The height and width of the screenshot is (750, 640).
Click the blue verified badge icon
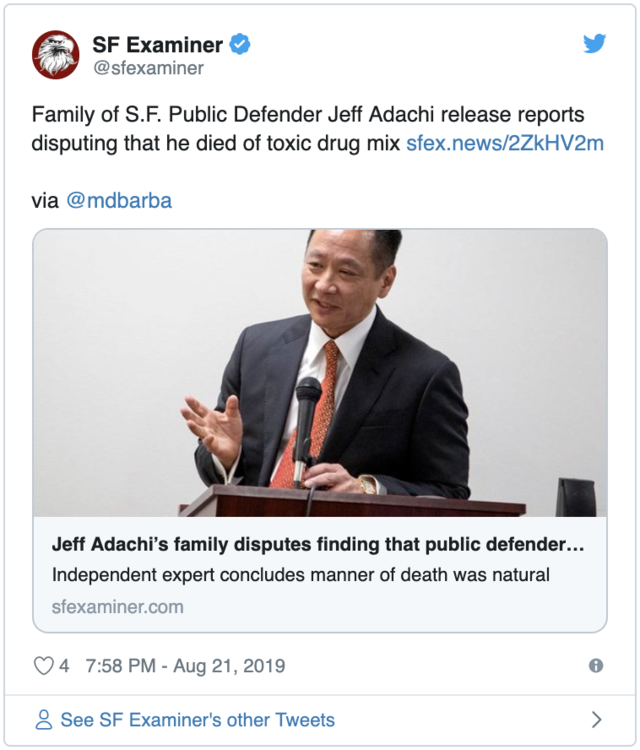click(x=240, y=44)
